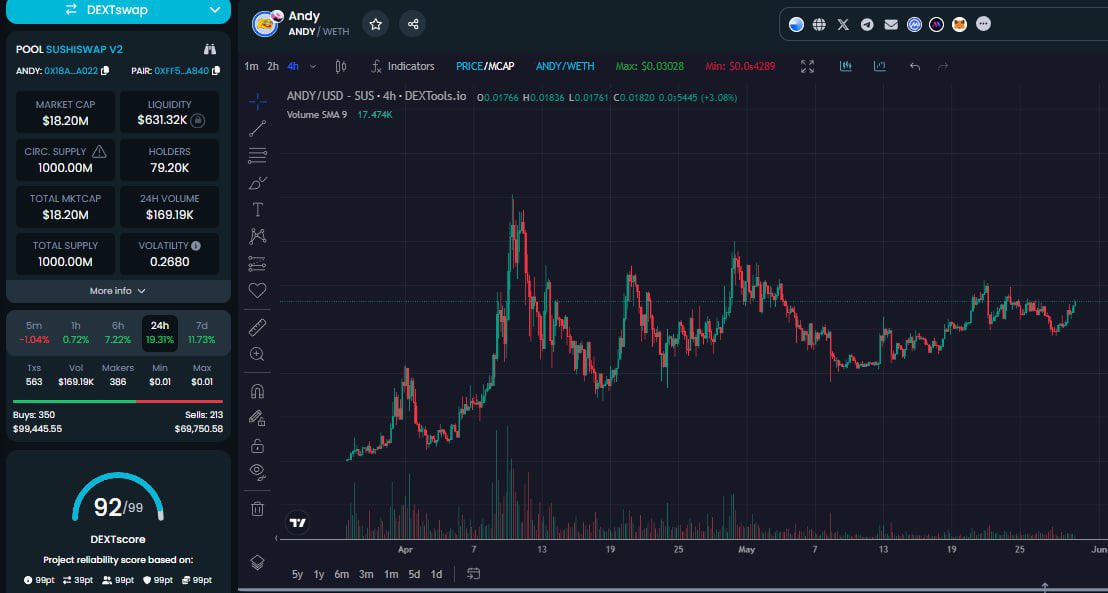Screen dimensions: 1108x593
Task: Toggle lock all drawing tools
Action: coord(258,445)
